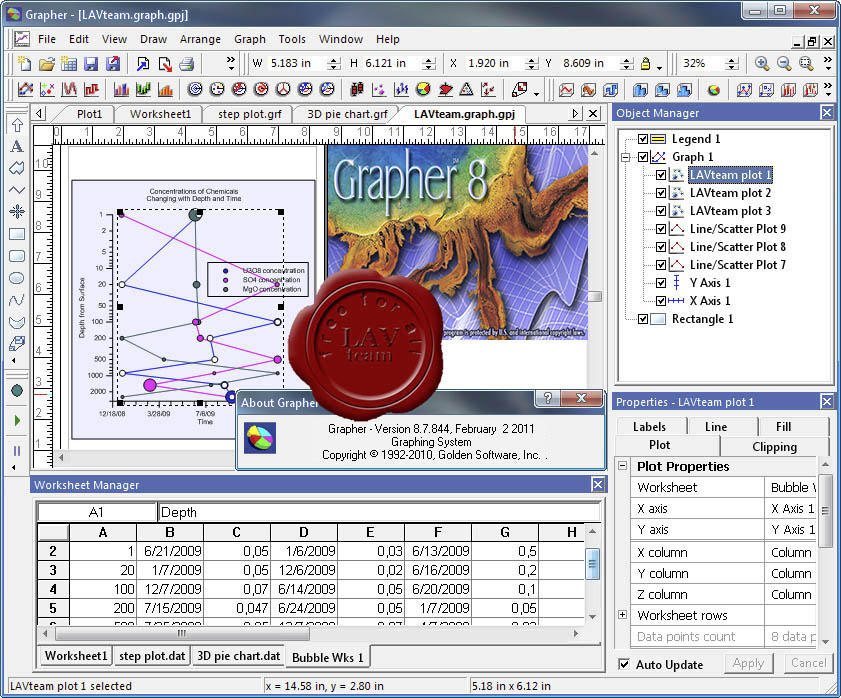Select the Polygon draw tool
Viewport: 841px width, 698px height.
point(17,168)
